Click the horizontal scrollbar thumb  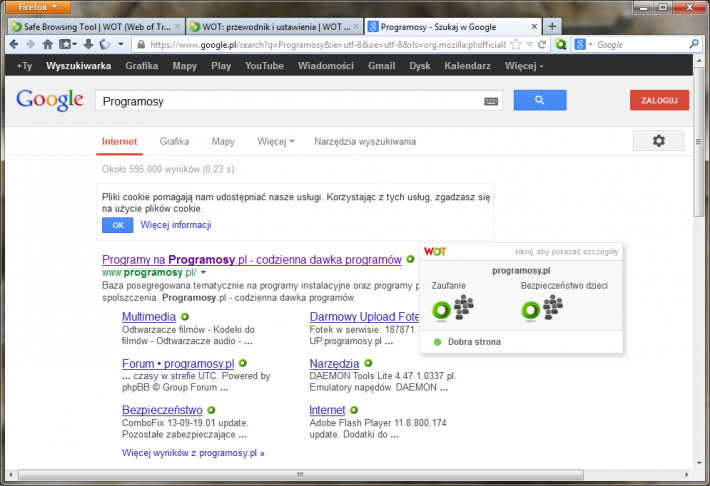pos(301,475)
